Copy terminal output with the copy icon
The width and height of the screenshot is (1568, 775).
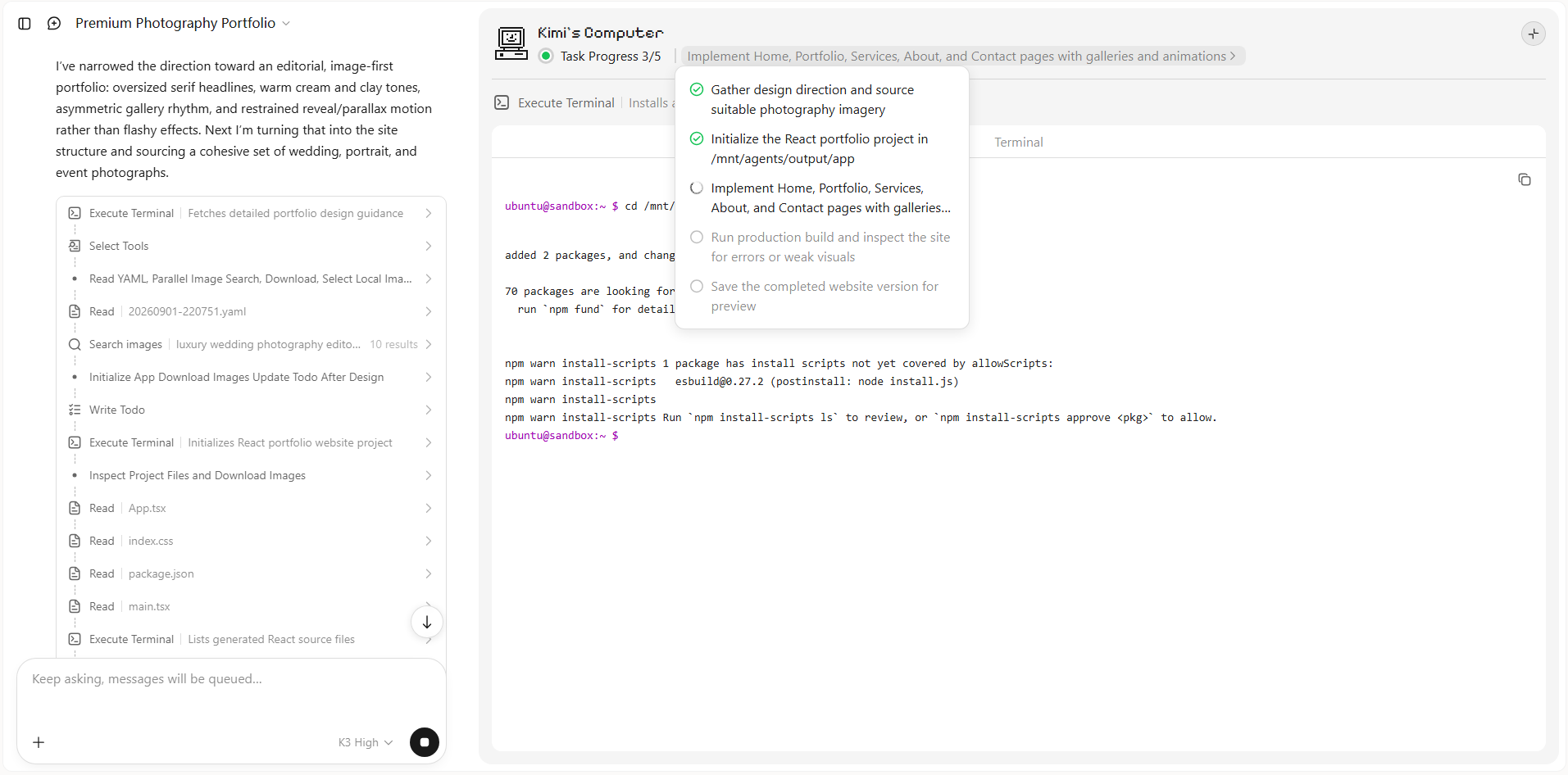[1525, 179]
